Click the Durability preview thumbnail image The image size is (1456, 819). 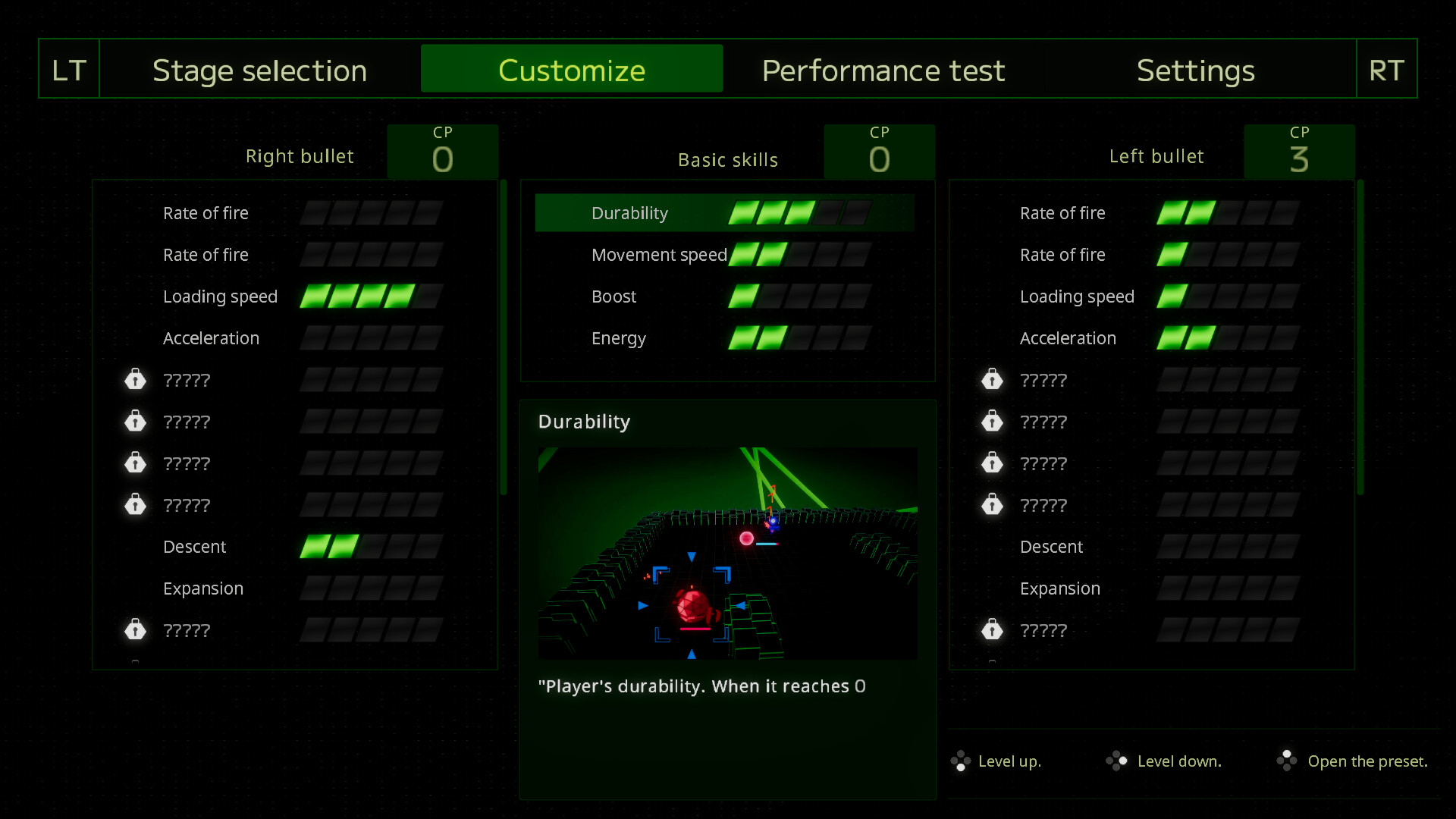(x=727, y=553)
